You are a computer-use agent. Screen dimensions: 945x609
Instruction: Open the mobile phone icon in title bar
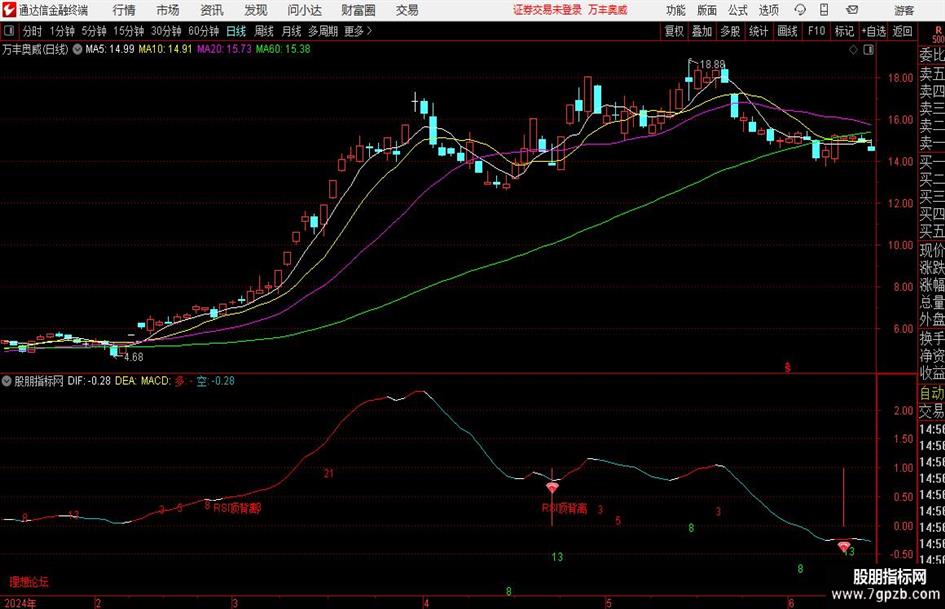tap(824, 10)
